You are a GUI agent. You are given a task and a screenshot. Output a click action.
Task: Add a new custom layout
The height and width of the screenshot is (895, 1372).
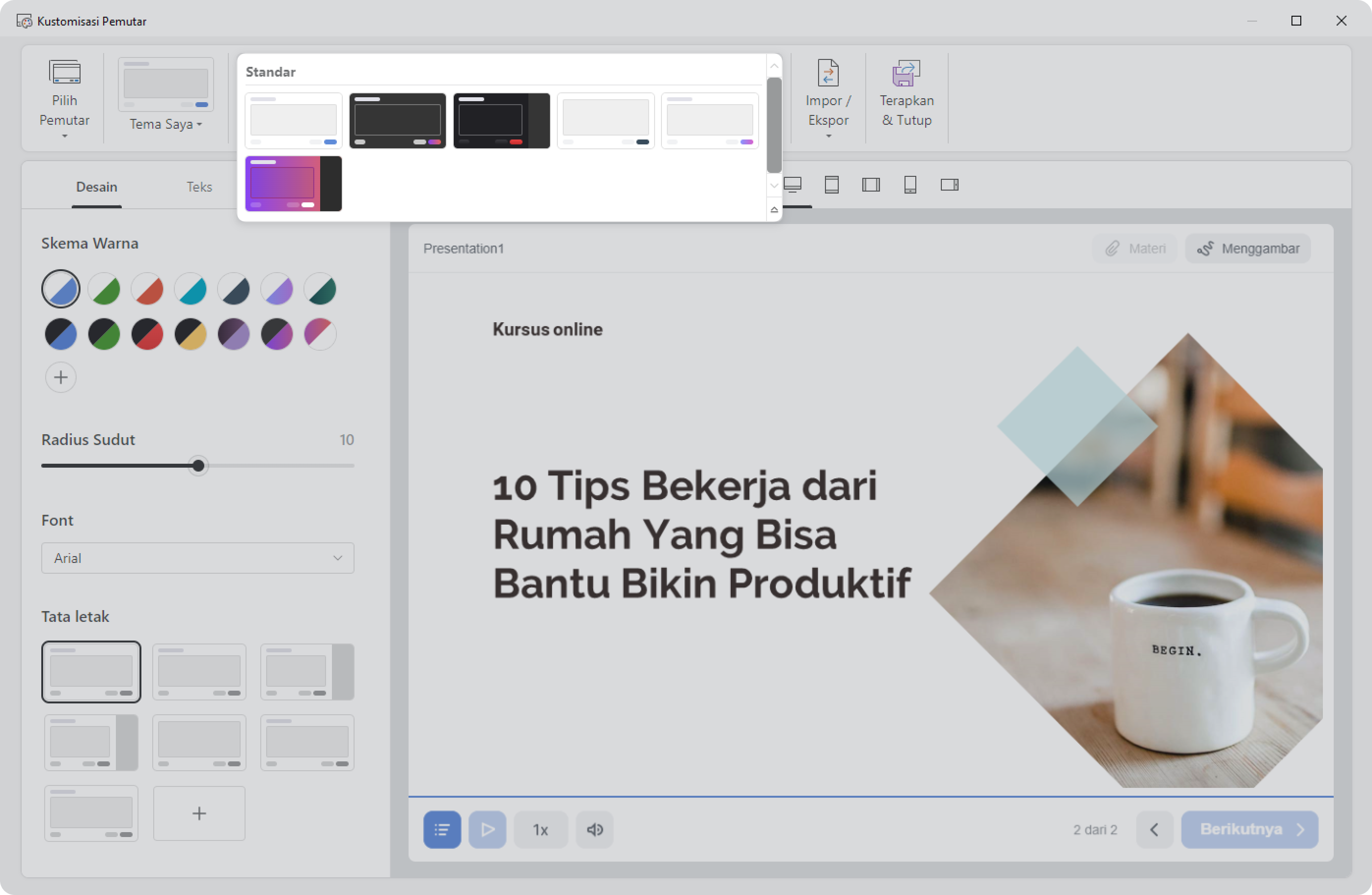tap(199, 813)
